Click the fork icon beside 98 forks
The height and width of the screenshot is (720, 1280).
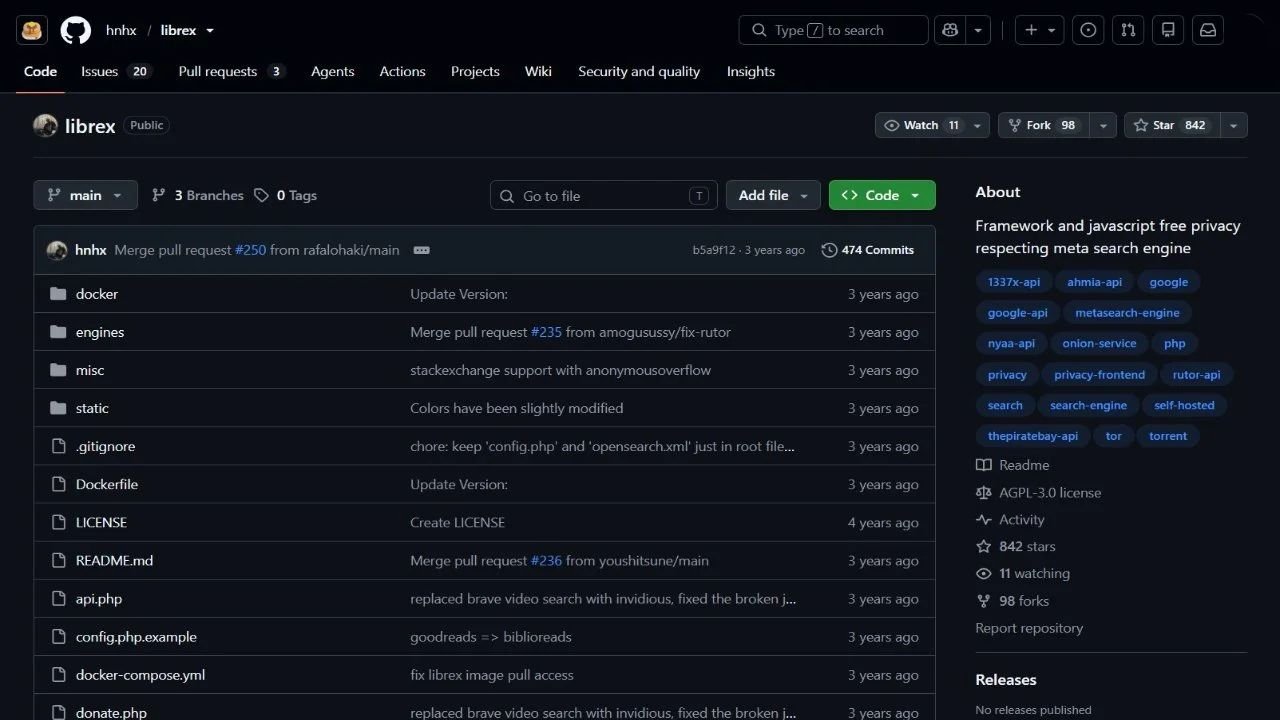pos(984,600)
